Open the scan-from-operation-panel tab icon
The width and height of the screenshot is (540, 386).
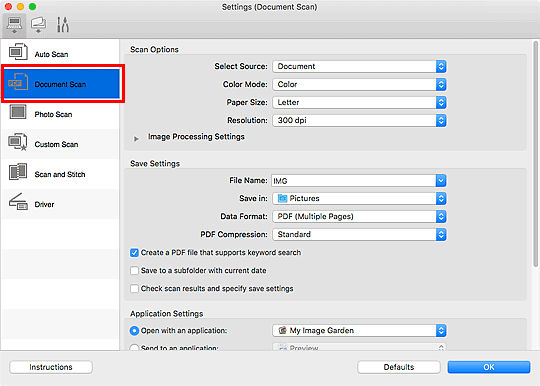coord(38,25)
